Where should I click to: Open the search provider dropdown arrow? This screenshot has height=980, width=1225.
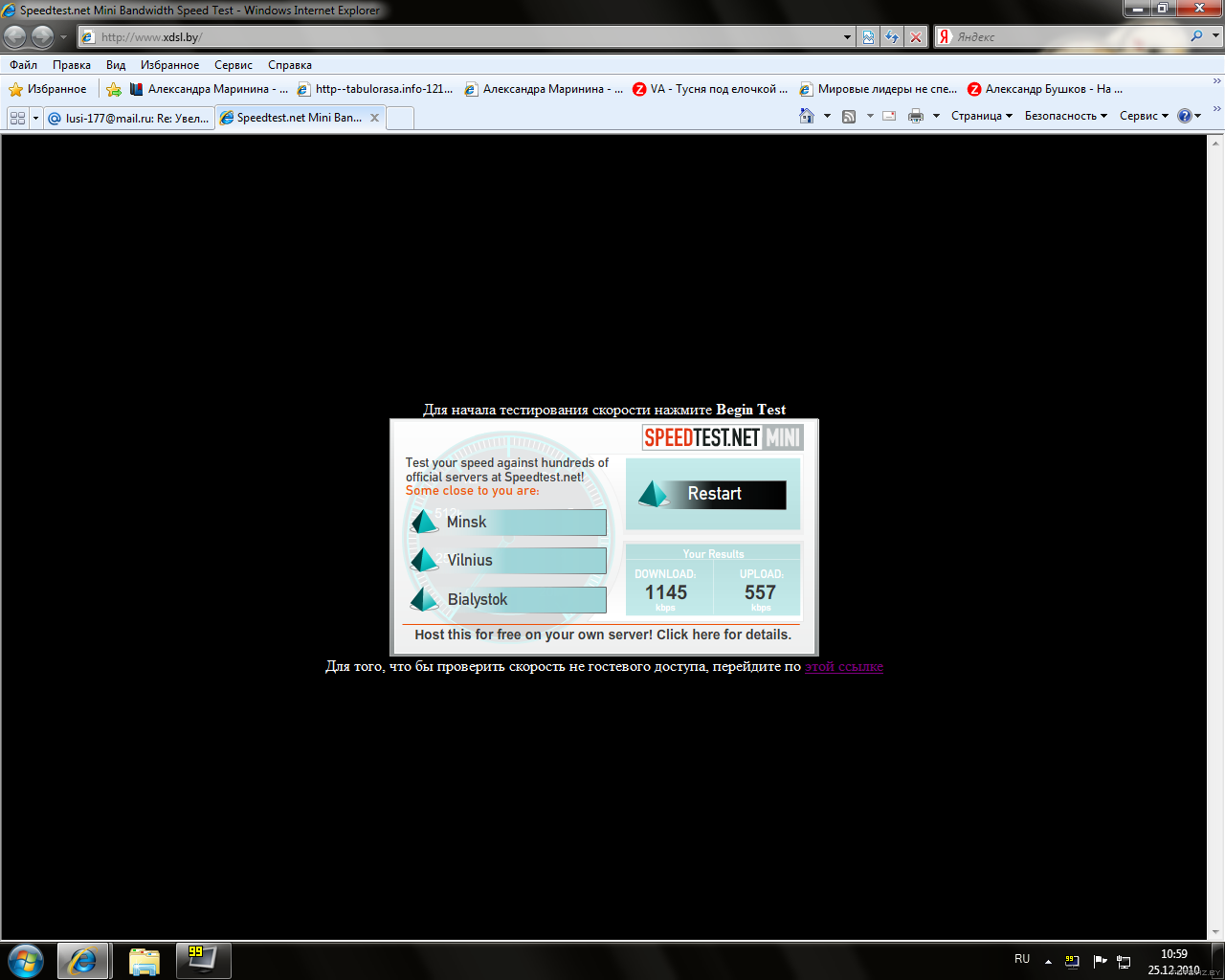(1216, 36)
